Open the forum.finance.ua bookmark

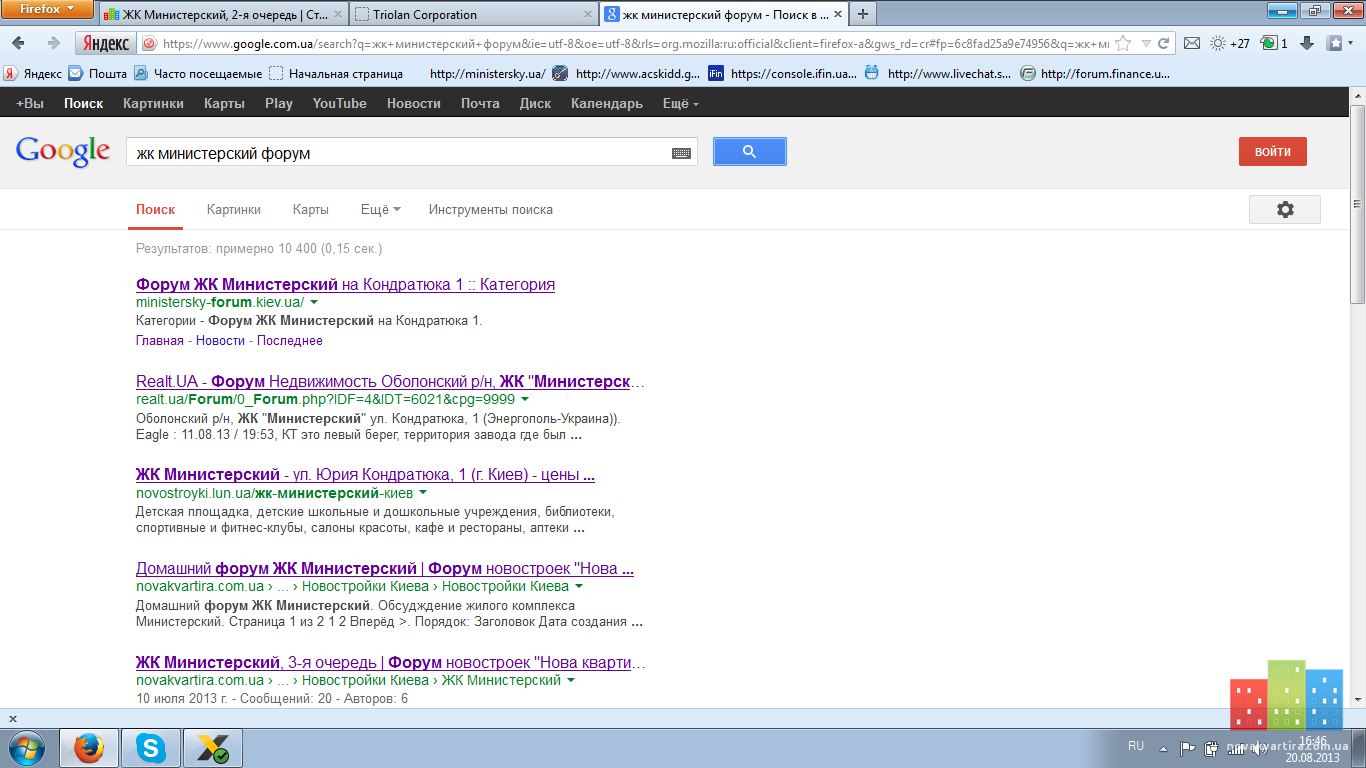(x=1095, y=73)
